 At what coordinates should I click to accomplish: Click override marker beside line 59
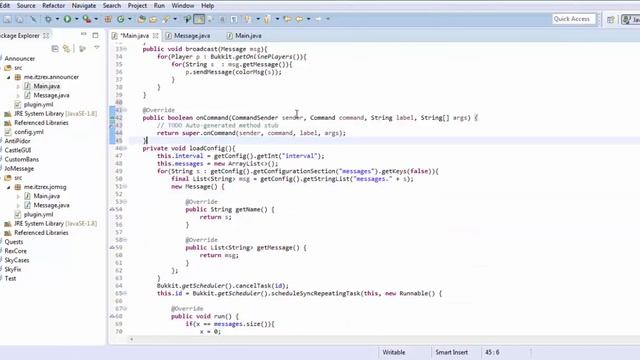pos(112,247)
